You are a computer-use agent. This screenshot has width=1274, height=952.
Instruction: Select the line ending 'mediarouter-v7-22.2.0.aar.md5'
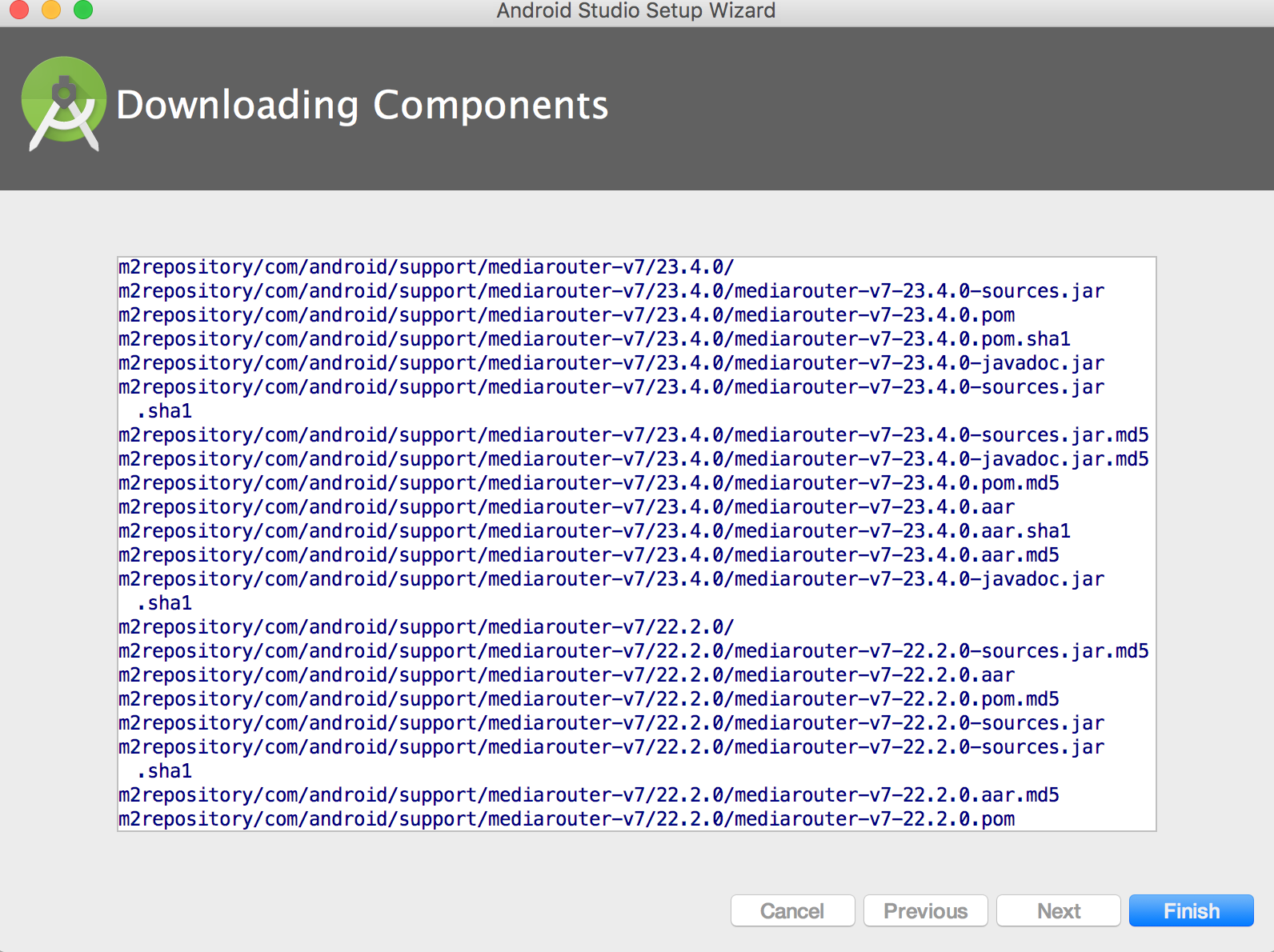pos(589,795)
